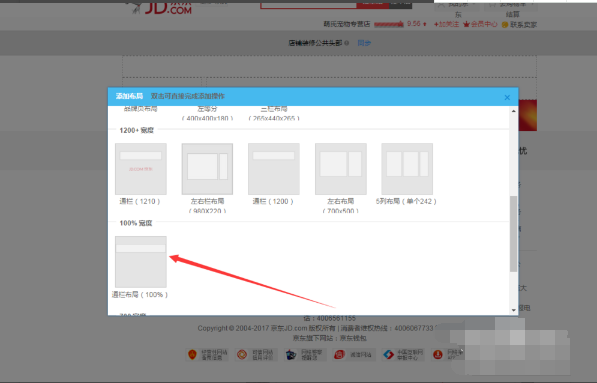597x383 pixels.
Task: Click the 三栏布局 label at the top
Action: (274, 109)
